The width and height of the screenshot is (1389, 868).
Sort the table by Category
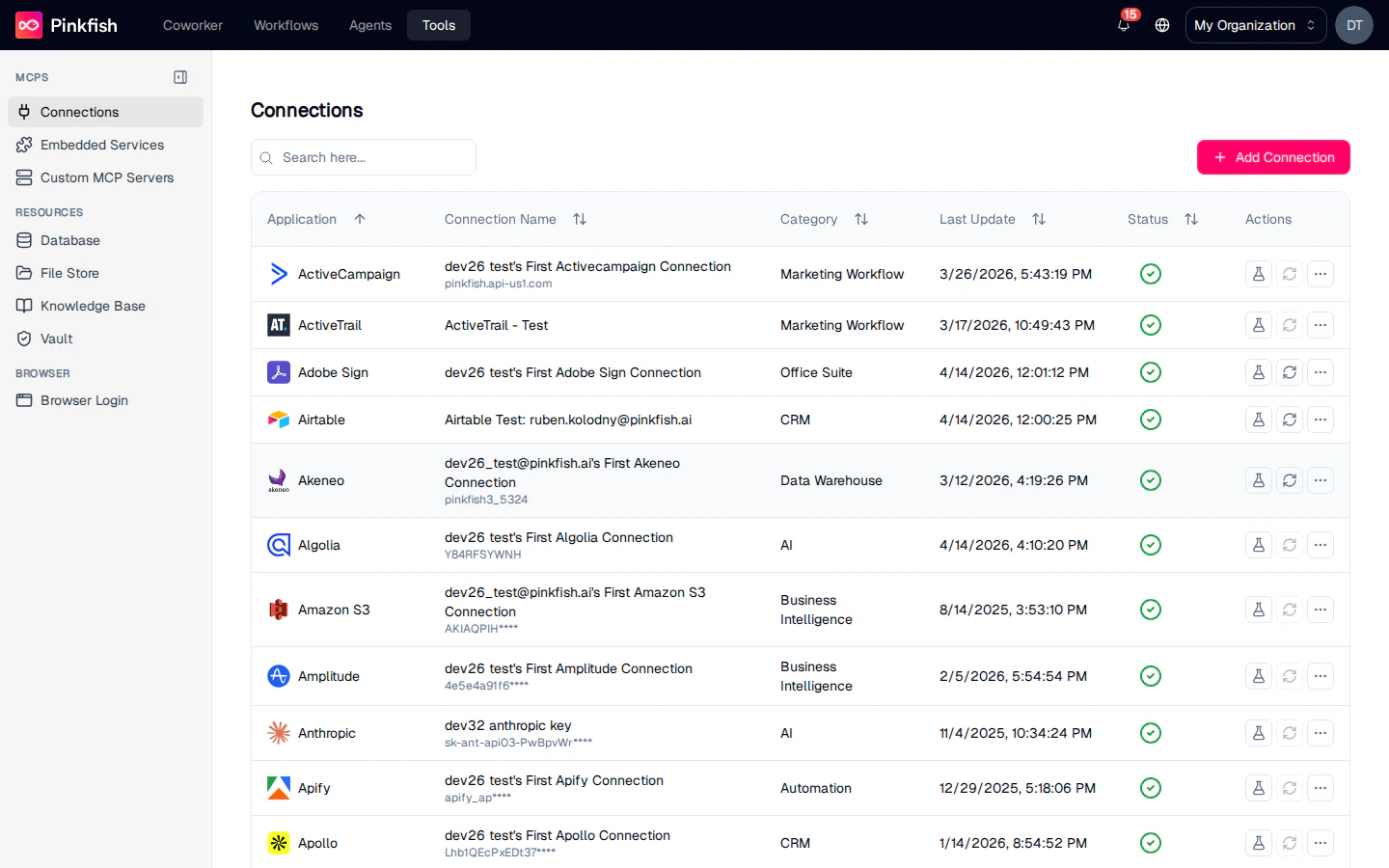click(x=860, y=219)
